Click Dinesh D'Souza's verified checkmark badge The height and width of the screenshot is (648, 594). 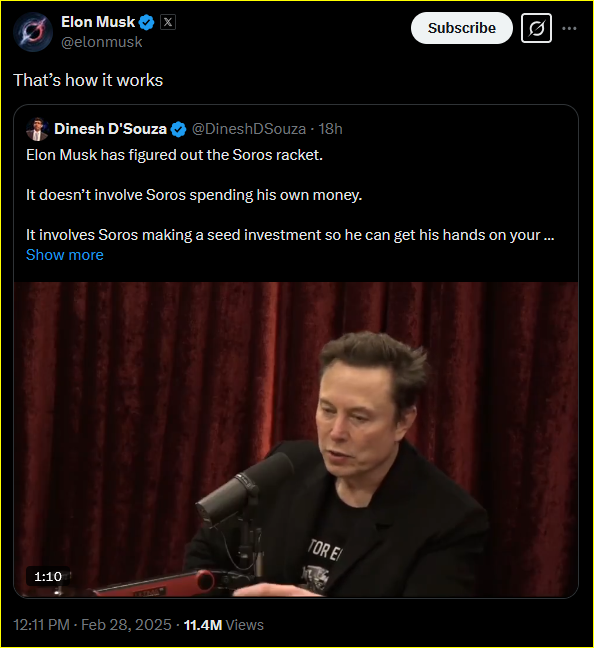(178, 129)
